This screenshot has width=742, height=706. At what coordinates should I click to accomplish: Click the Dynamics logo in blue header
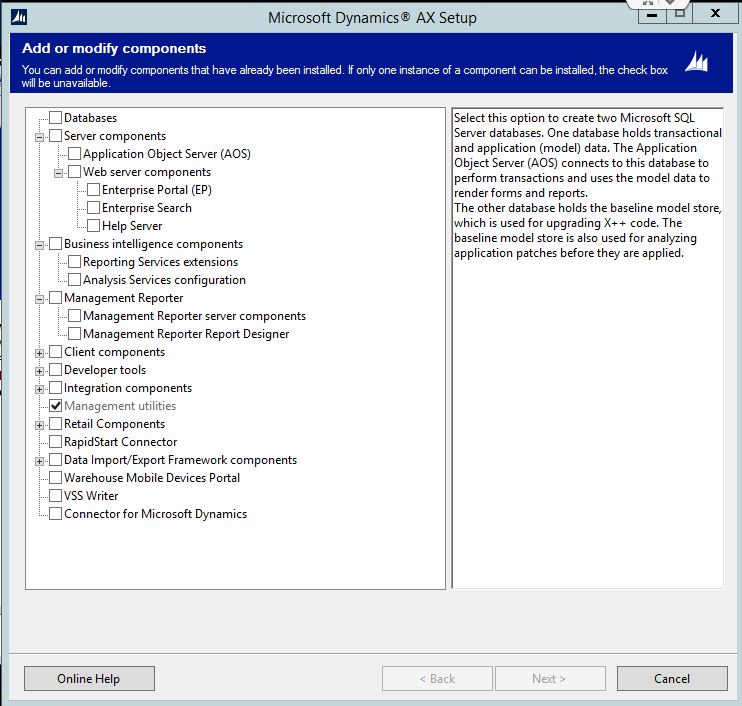pyautogui.click(x=697, y=62)
